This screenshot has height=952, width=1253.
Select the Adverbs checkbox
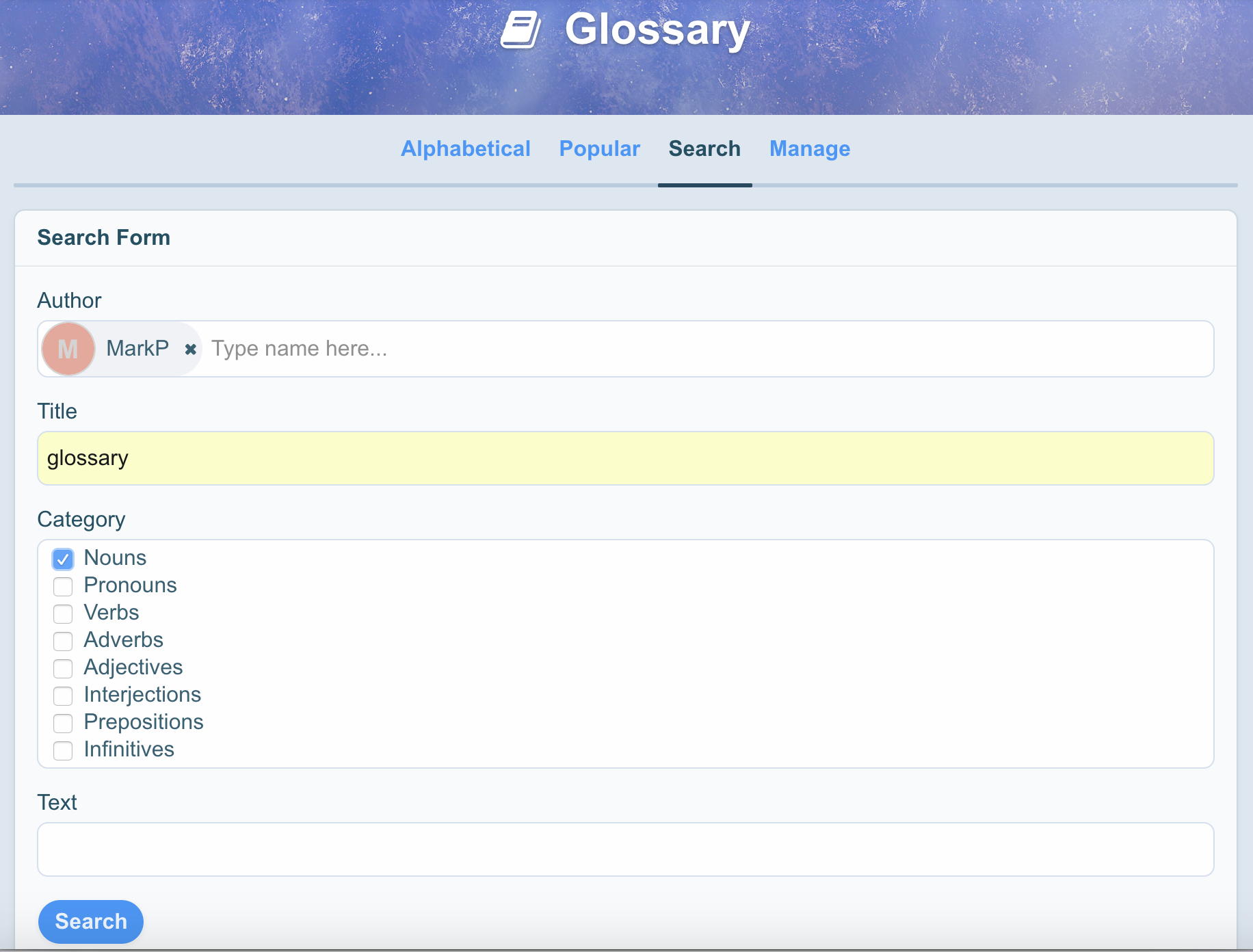(63, 642)
